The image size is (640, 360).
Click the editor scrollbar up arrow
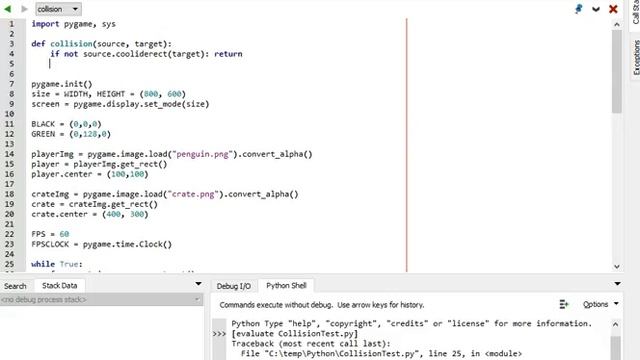tap(617, 24)
